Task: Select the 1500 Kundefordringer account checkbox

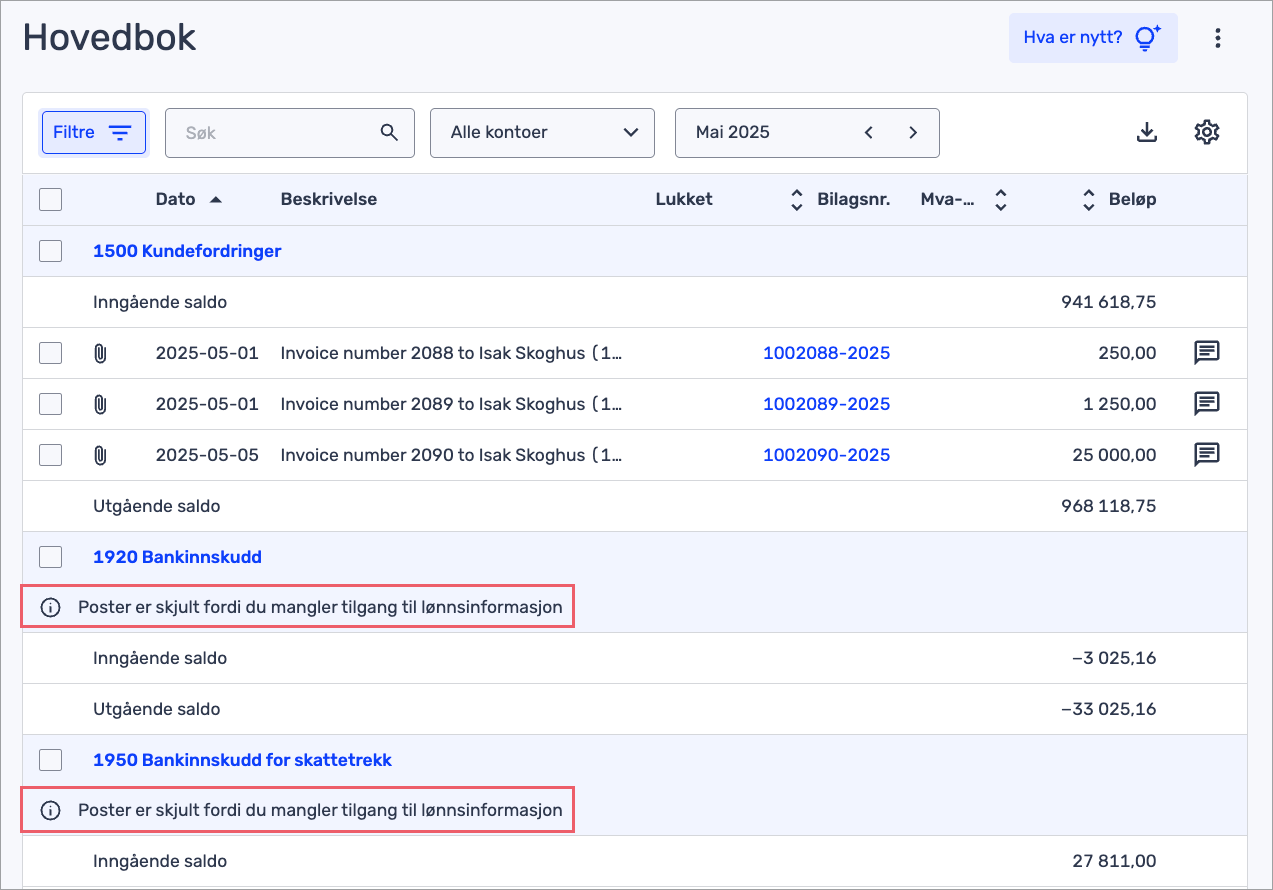Action: 50,251
